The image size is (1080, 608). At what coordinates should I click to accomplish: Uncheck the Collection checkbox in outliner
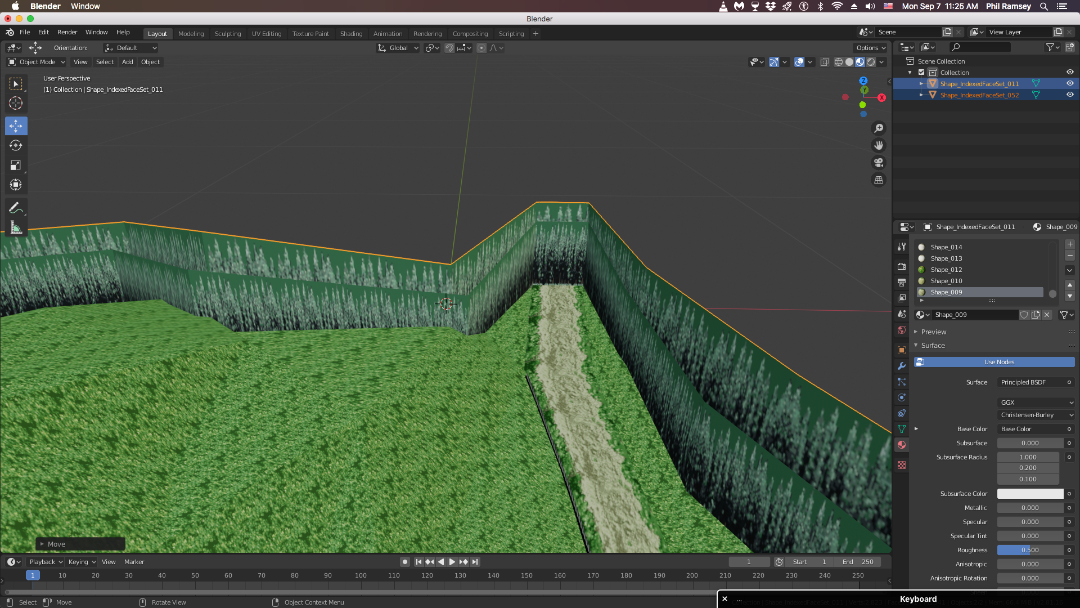[x=921, y=72]
